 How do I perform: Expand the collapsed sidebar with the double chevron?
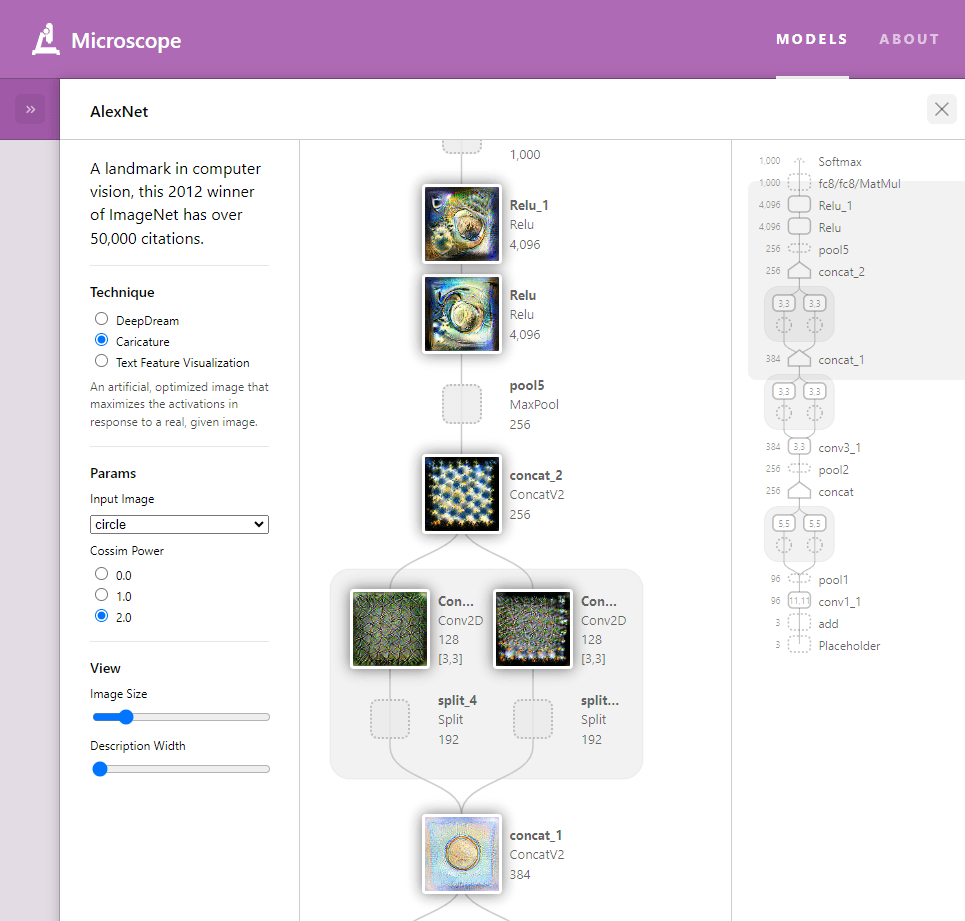point(30,110)
